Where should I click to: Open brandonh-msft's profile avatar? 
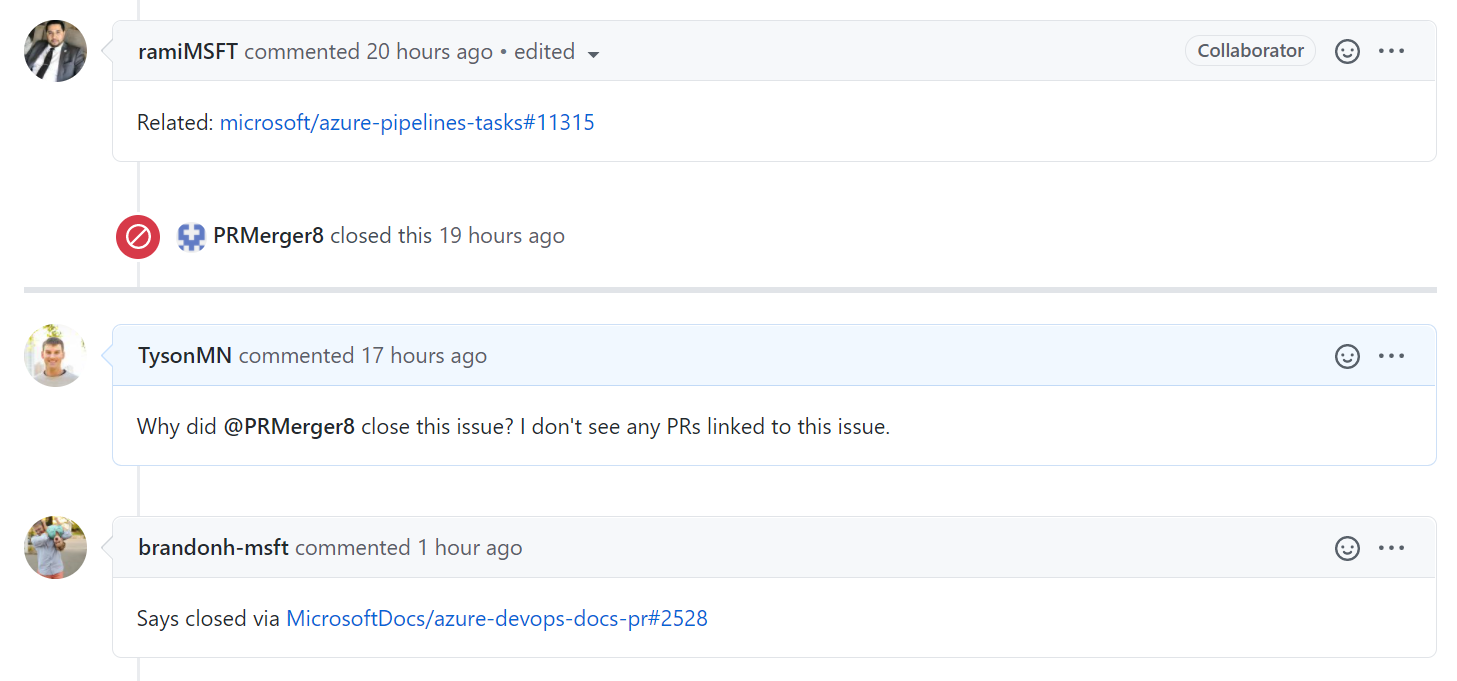[55, 547]
